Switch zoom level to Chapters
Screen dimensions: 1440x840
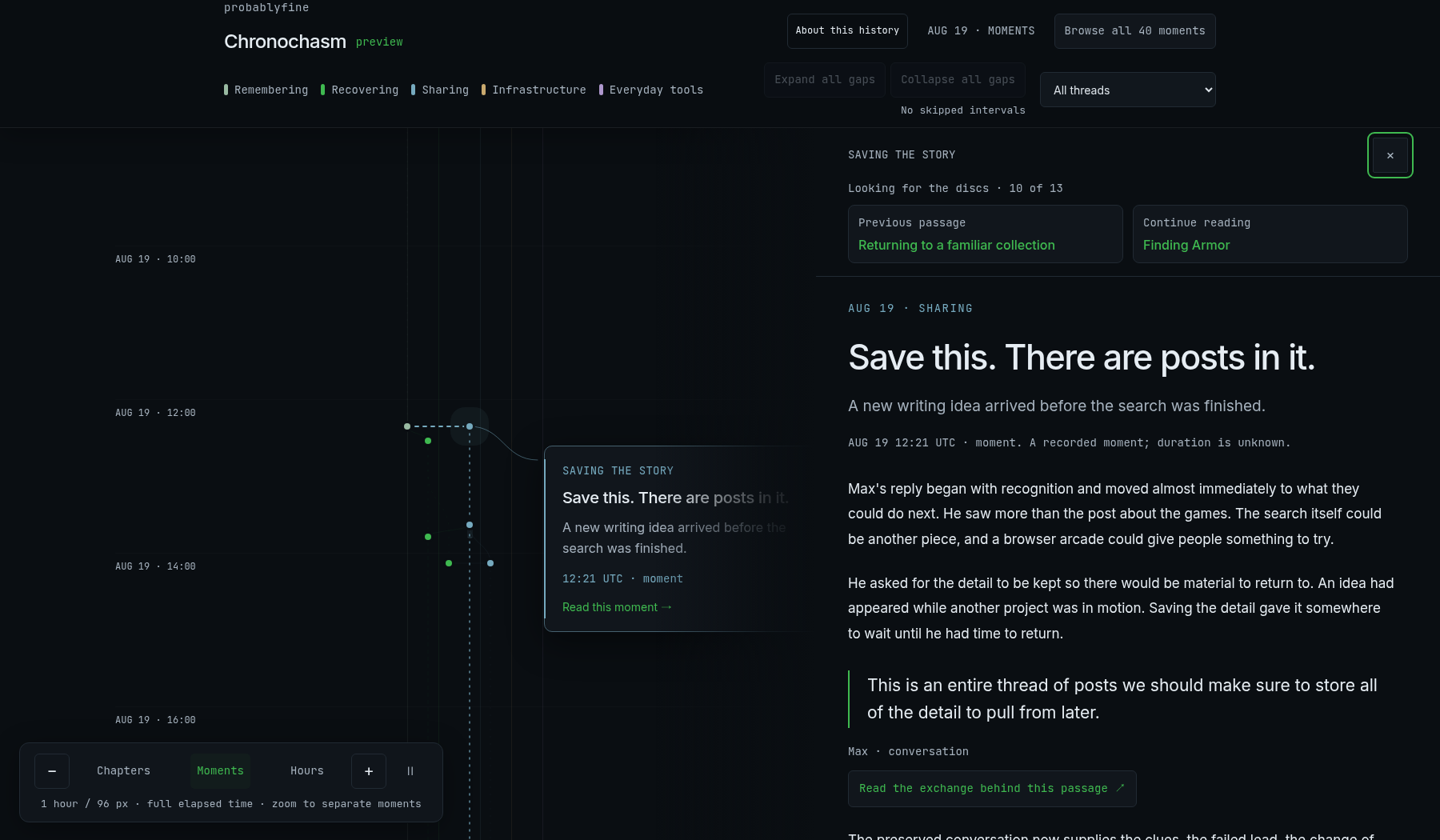(x=123, y=771)
